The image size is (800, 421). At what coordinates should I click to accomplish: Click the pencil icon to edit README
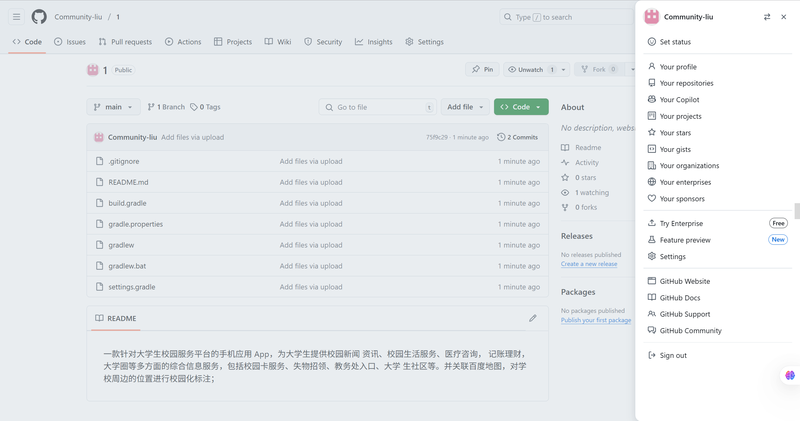[533, 318]
